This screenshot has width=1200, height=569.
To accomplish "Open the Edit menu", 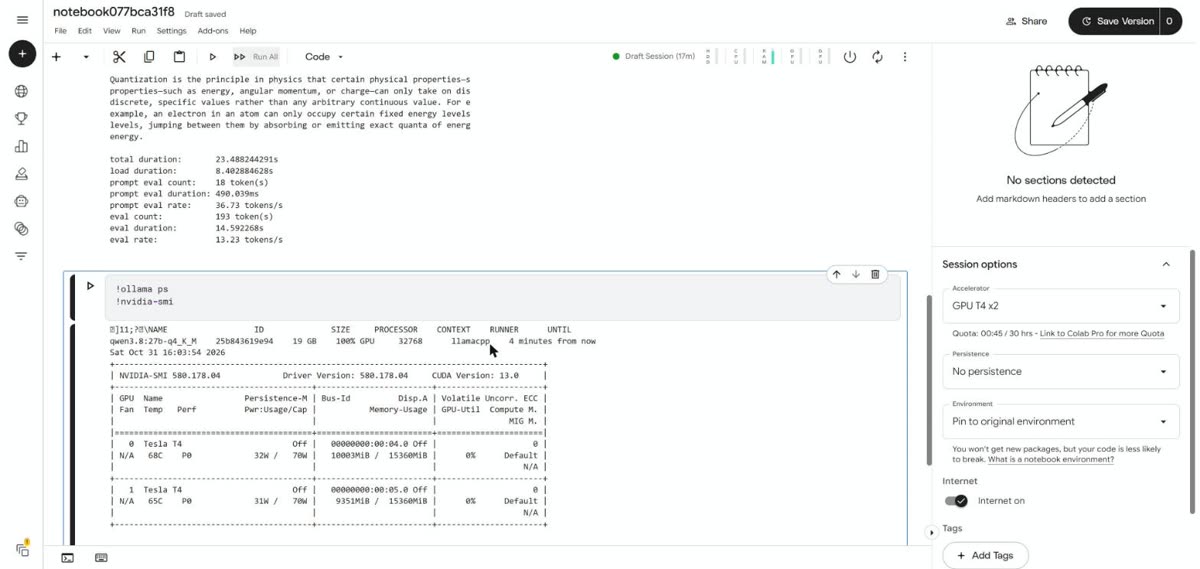I will (86, 31).
